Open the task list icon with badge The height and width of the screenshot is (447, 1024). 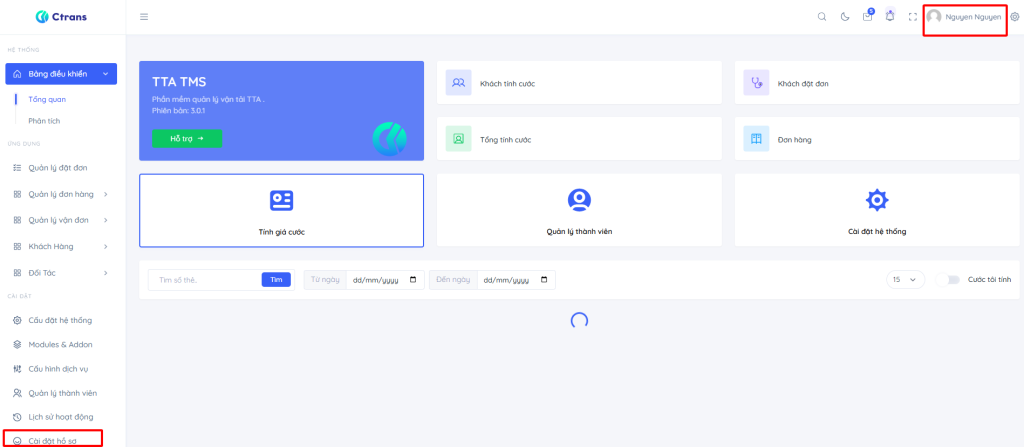pos(867,17)
